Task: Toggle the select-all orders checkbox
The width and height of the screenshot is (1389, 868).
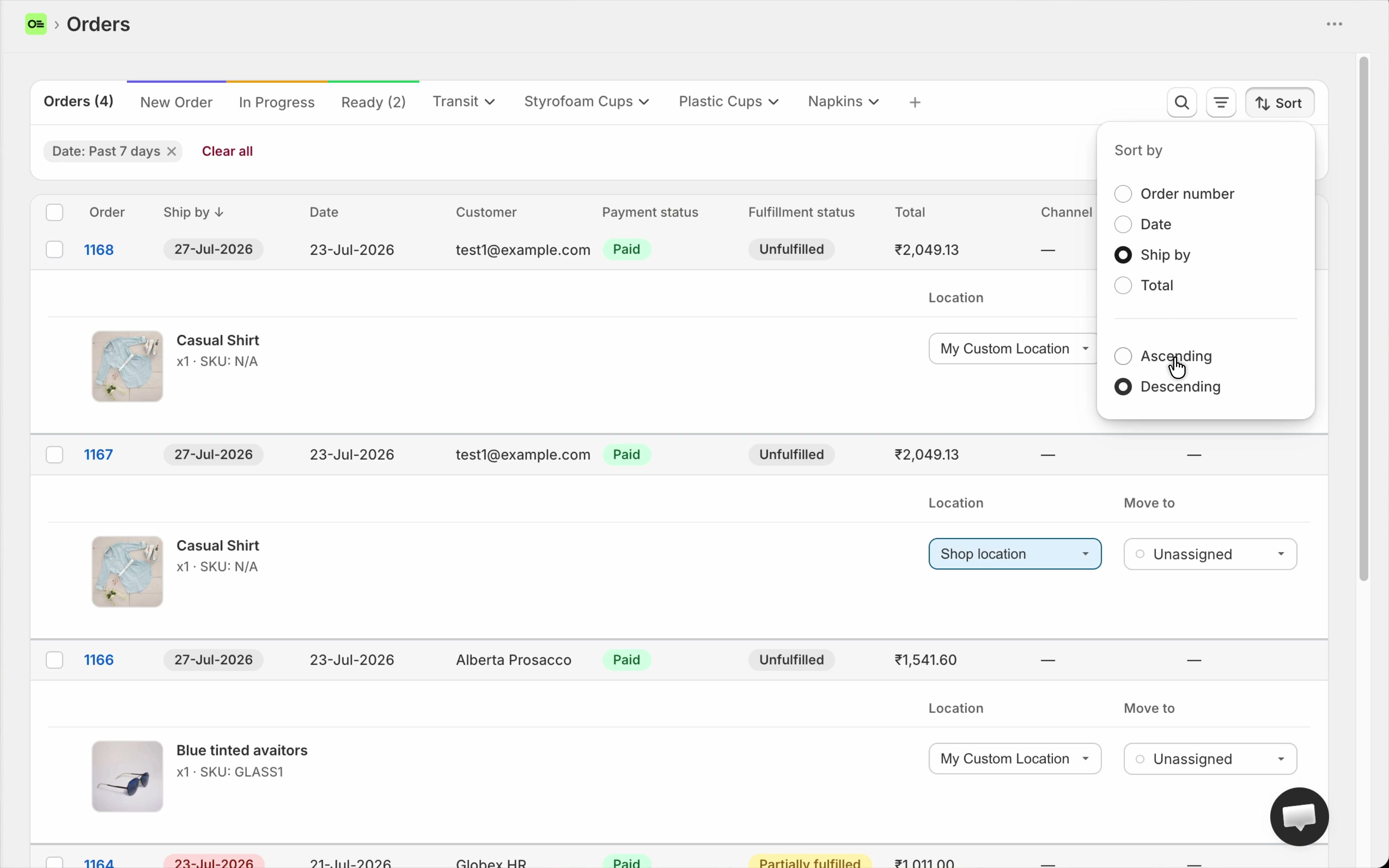Action: [55, 213]
